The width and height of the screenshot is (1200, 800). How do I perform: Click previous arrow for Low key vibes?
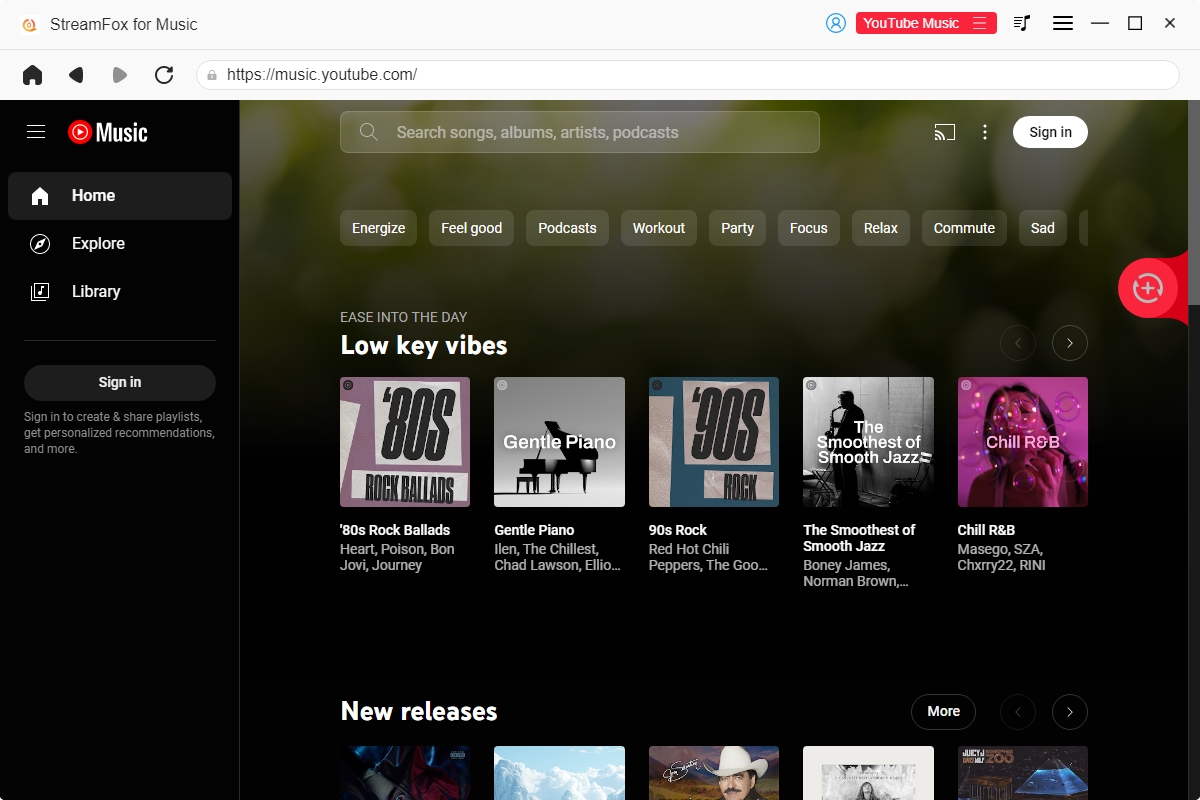(x=1018, y=344)
